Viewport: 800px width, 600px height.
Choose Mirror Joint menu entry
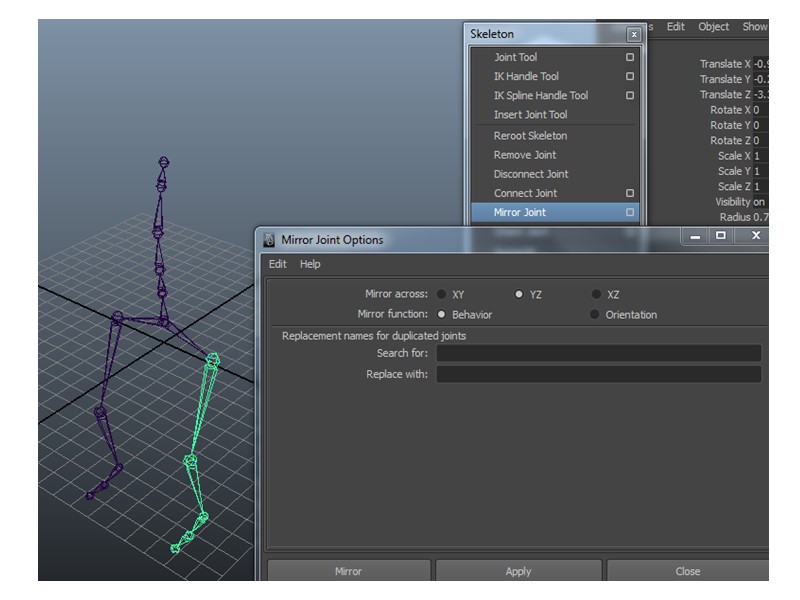(555, 212)
